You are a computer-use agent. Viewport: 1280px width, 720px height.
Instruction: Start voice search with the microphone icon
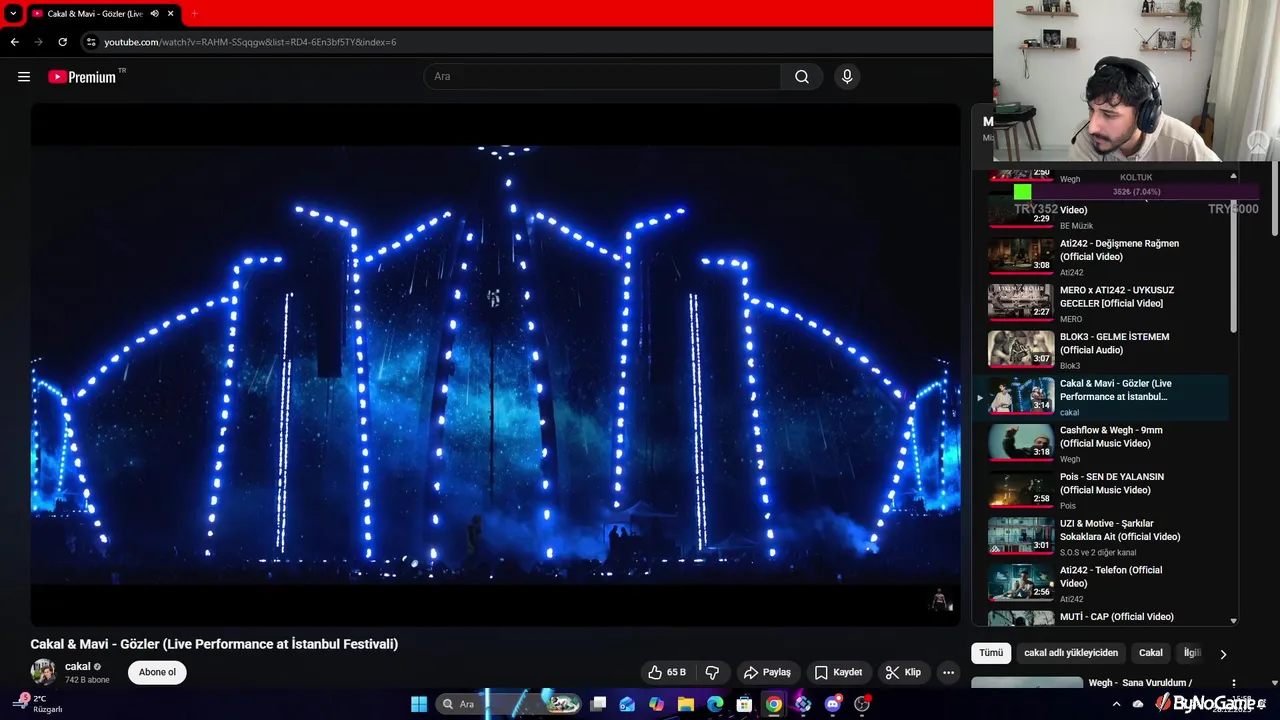pyautogui.click(x=847, y=77)
